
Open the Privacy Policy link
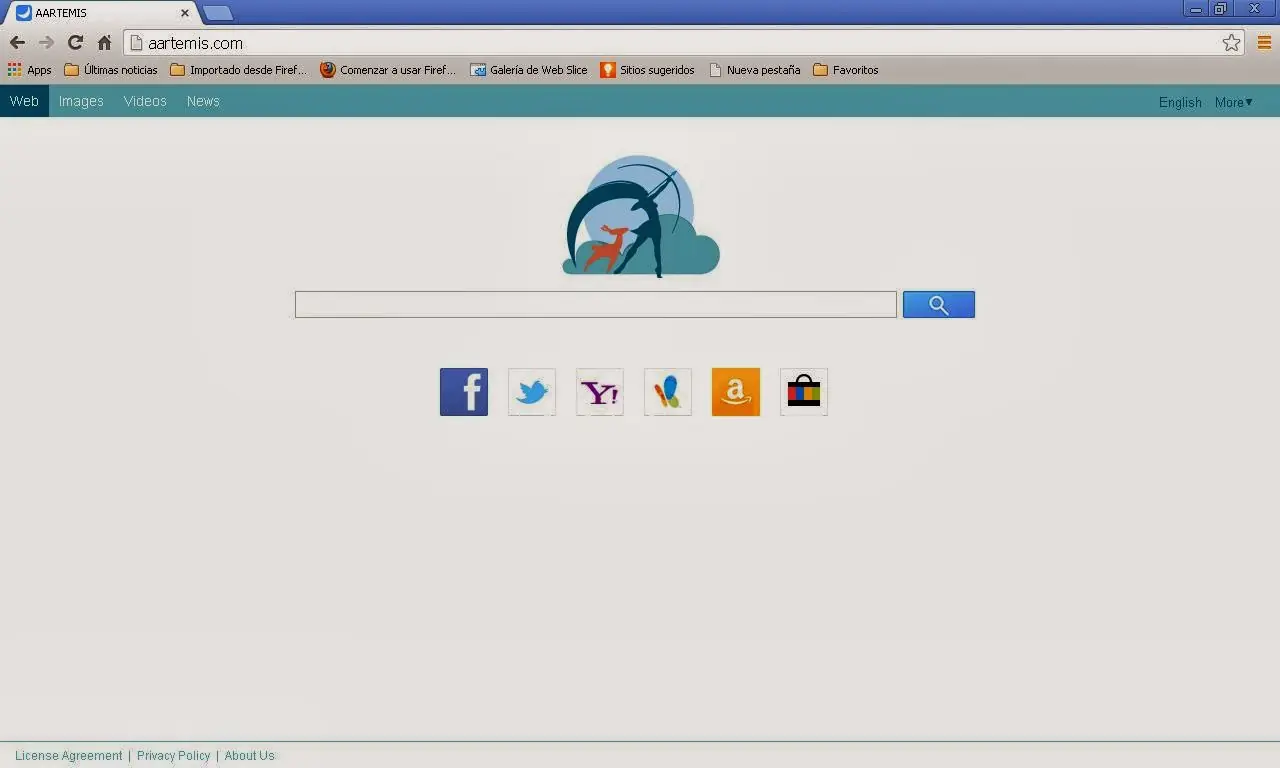(x=174, y=756)
